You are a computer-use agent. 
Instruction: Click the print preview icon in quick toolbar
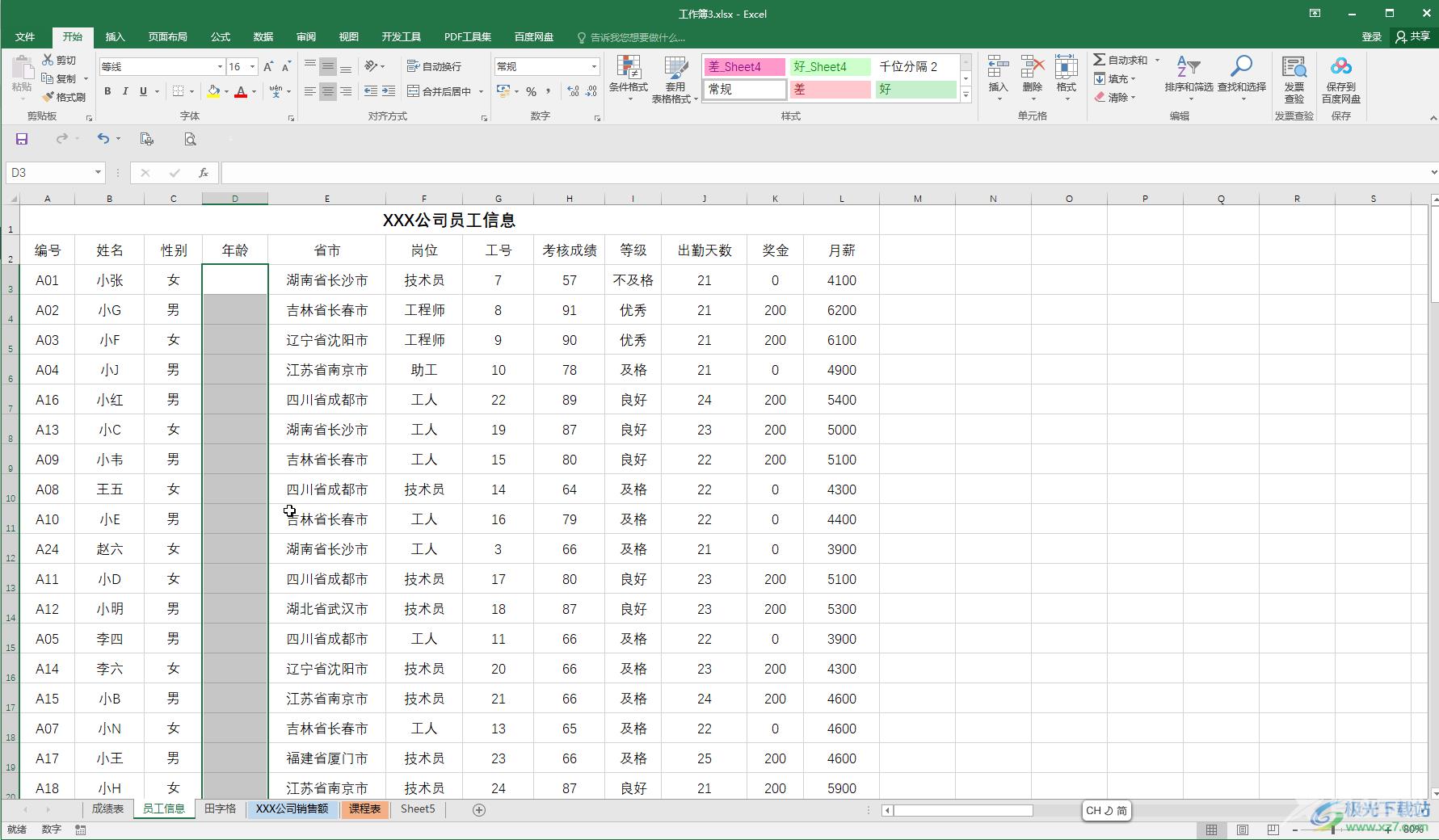click(x=190, y=139)
